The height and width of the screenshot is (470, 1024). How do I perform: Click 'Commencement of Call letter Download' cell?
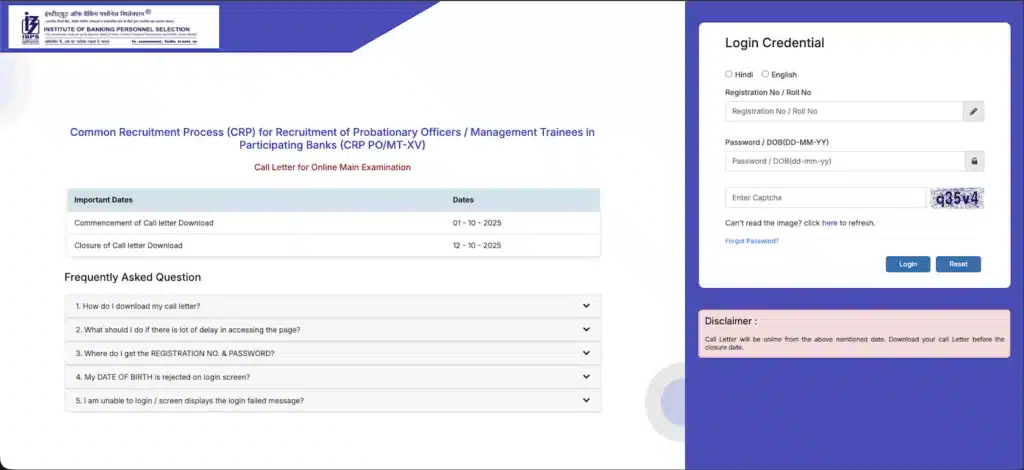point(144,223)
